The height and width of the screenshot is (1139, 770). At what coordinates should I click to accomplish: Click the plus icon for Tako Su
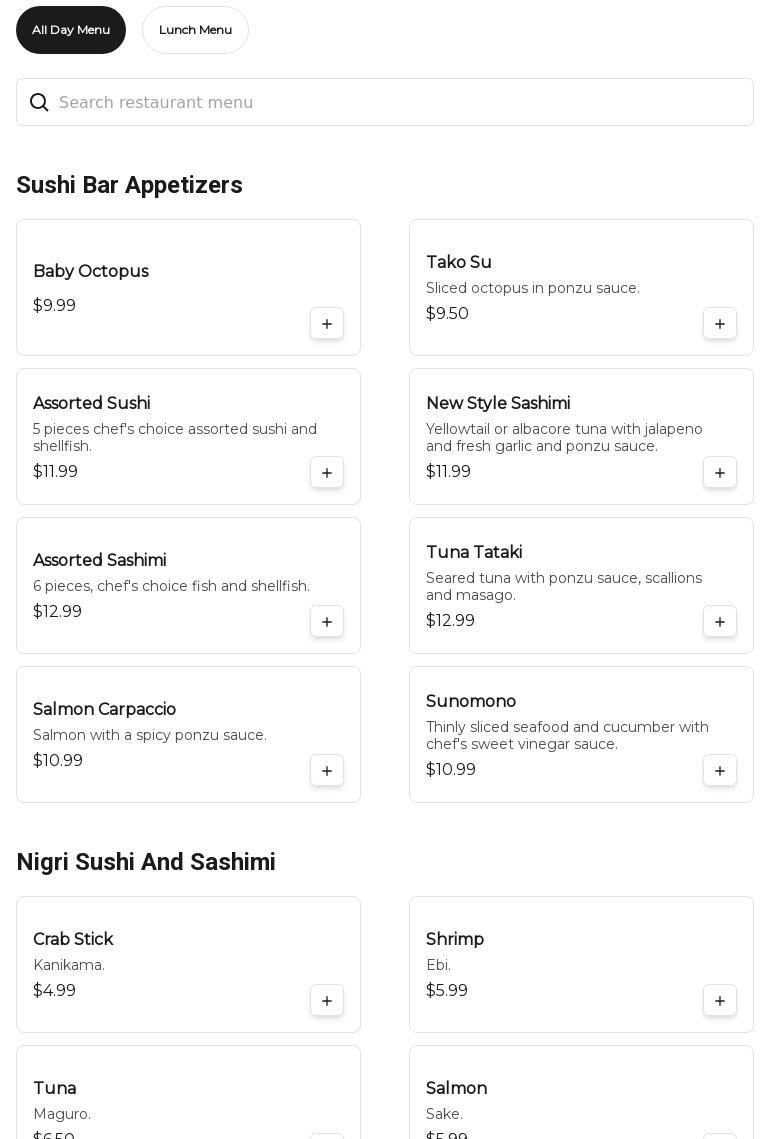[x=720, y=324]
